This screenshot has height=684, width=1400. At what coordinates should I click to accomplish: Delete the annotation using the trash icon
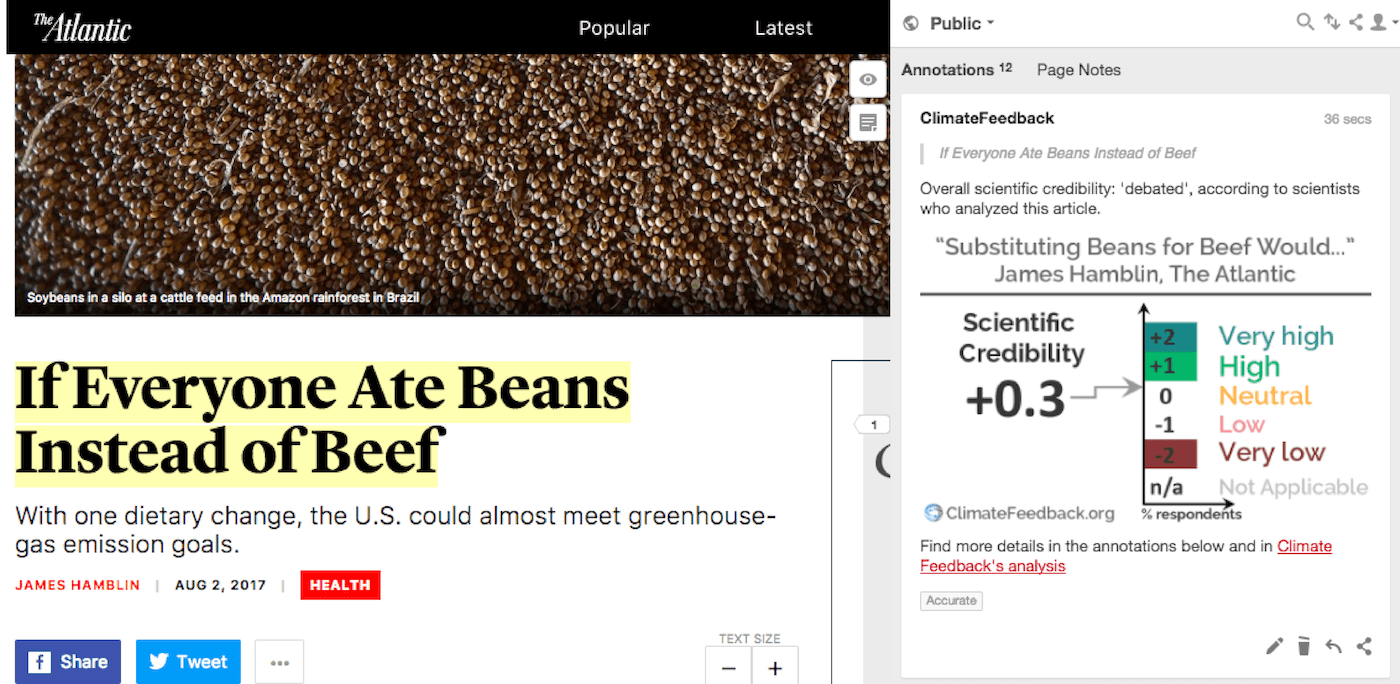[1304, 646]
